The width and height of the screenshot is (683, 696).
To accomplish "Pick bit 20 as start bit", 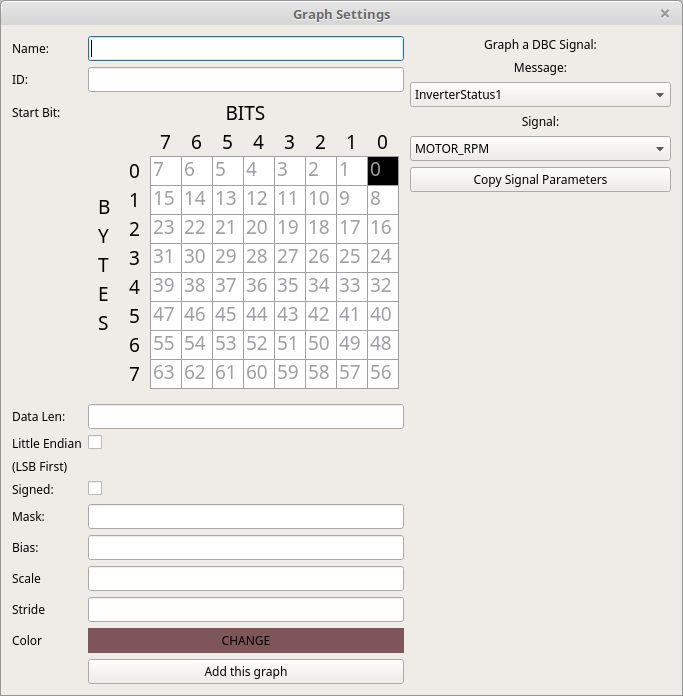I will [259, 229].
